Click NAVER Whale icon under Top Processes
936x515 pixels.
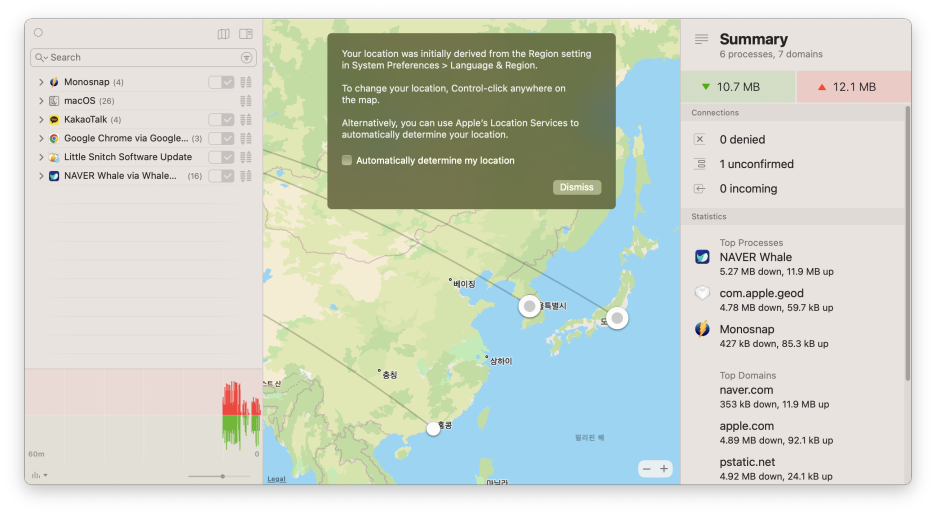point(703,257)
